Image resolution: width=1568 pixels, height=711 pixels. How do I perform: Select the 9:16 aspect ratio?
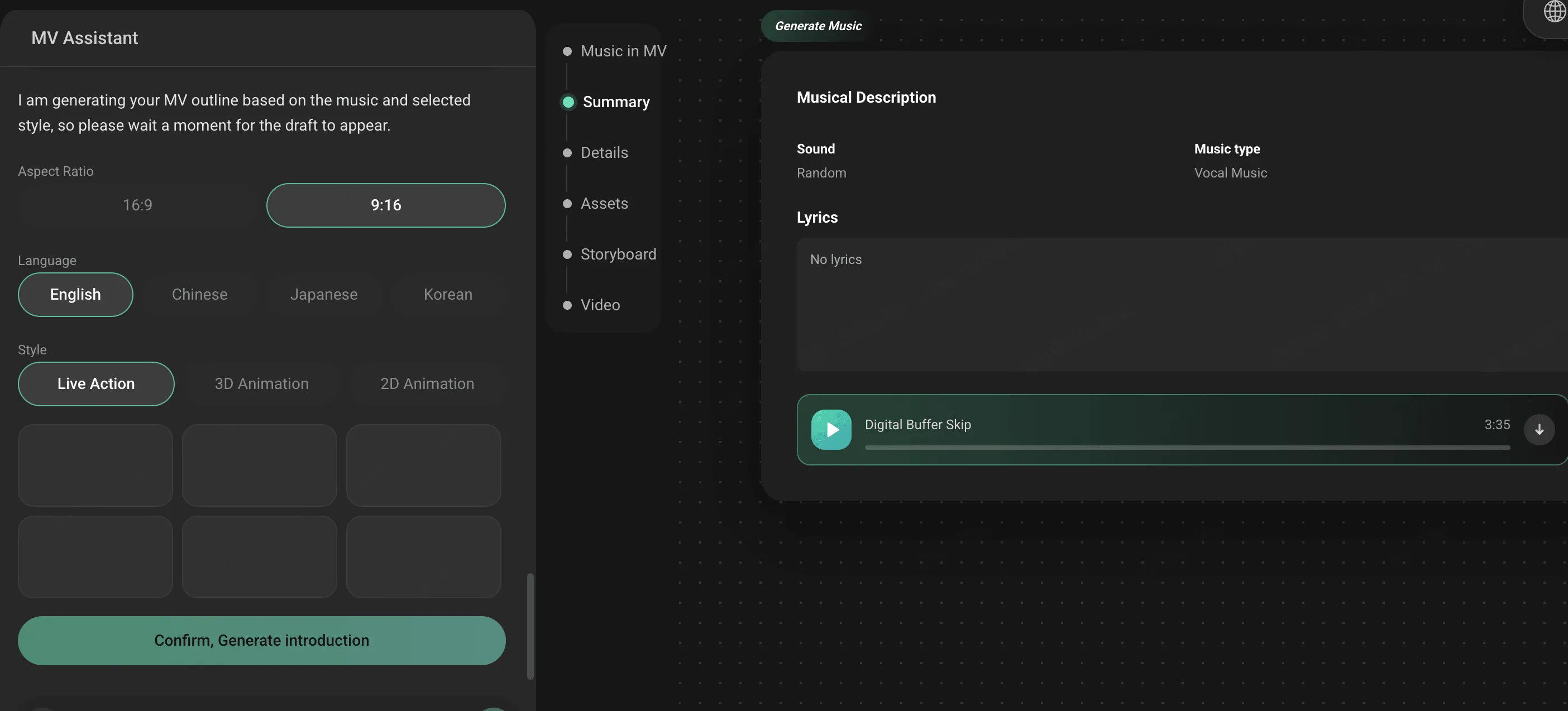click(386, 205)
